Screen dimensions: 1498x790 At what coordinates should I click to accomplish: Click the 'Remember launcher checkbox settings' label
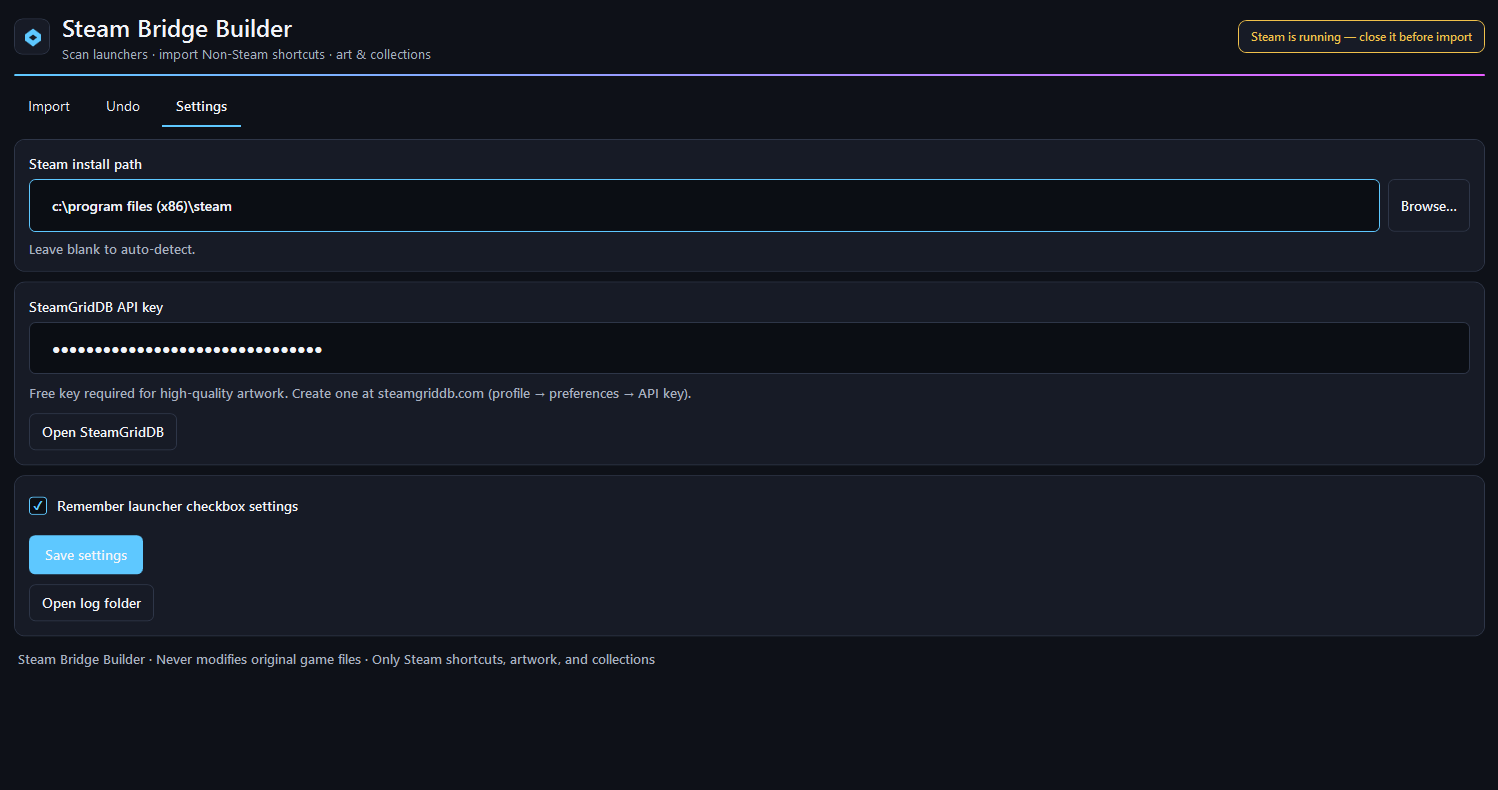pyautogui.click(x=178, y=506)
